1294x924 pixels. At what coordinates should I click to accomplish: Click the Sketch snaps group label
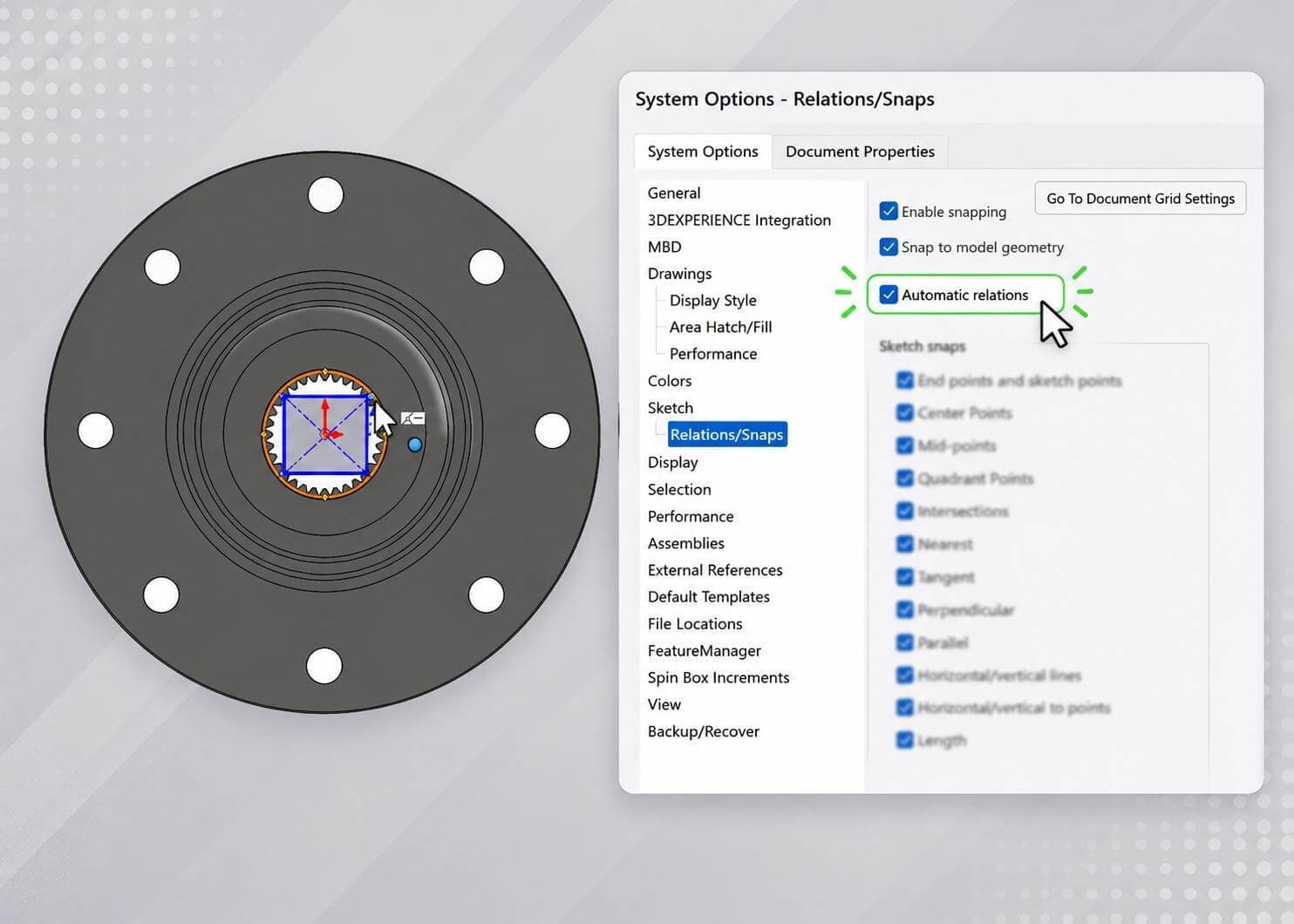923,347
